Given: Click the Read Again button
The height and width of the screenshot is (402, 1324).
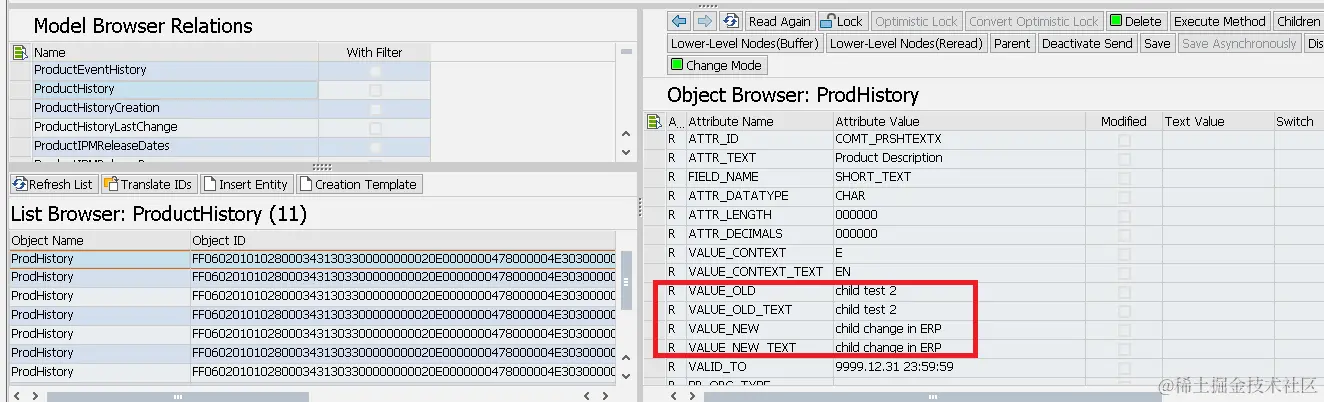Looking at the screenshot, I should pos(780,21).
